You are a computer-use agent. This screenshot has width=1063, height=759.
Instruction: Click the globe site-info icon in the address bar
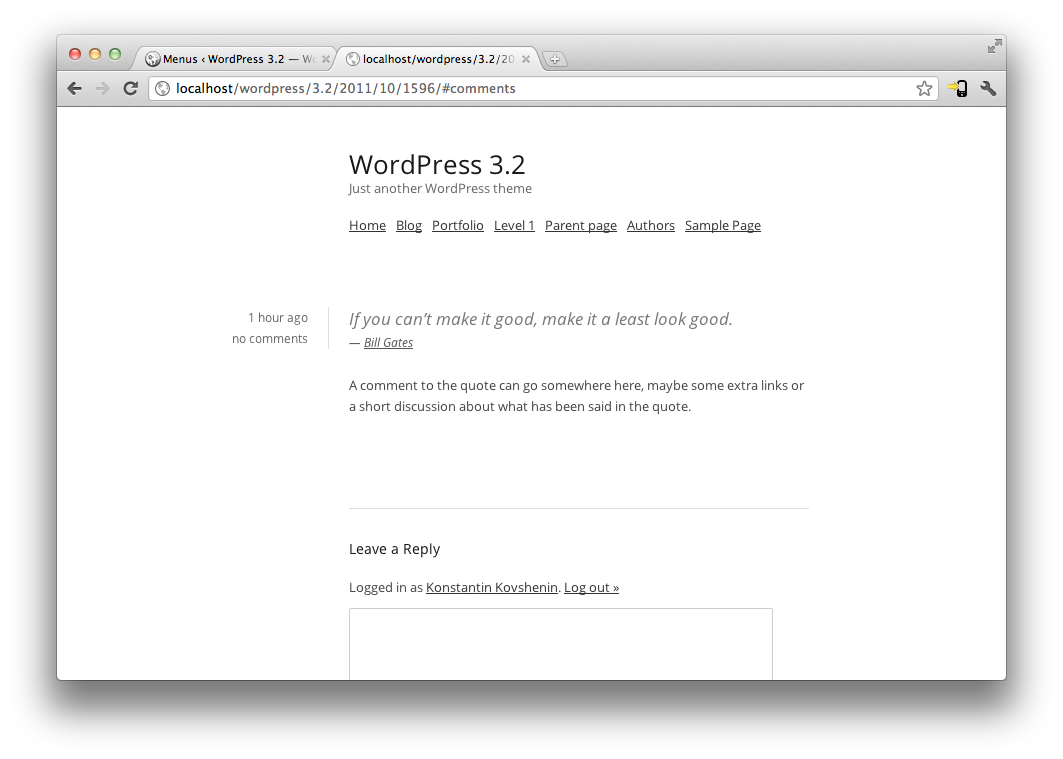coord(162,89)
